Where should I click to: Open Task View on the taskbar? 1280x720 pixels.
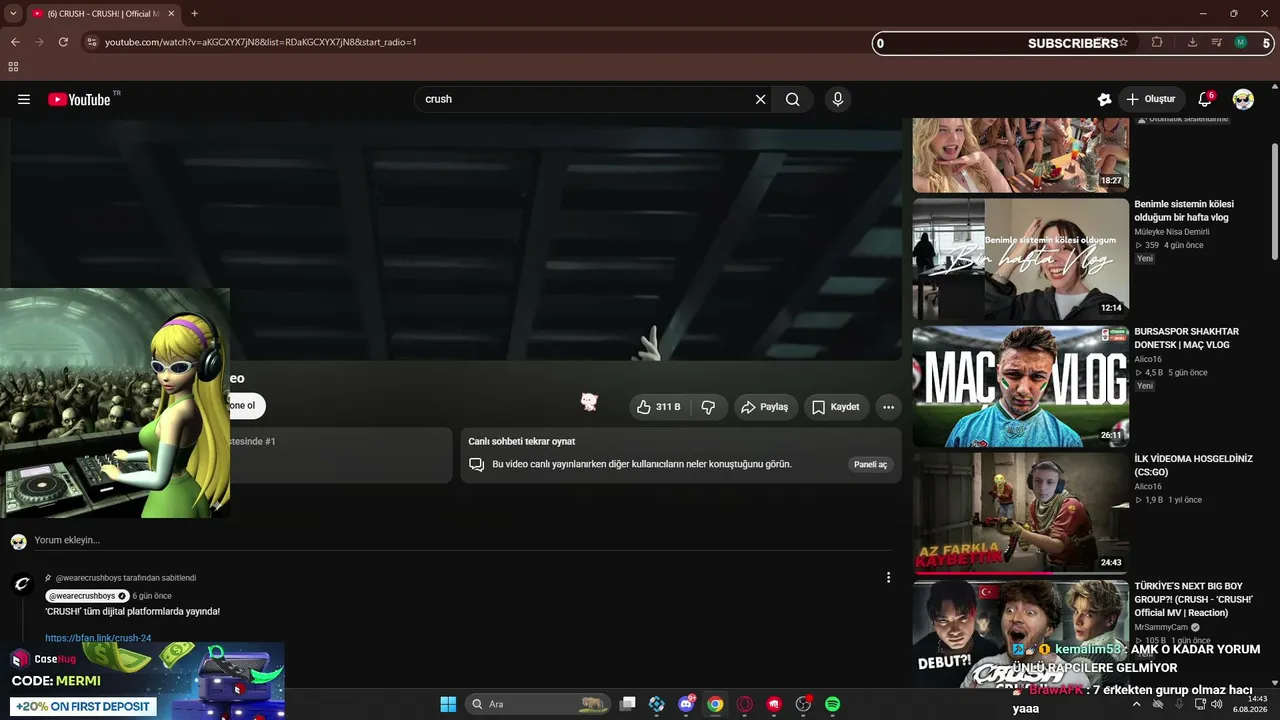[627, 704]
